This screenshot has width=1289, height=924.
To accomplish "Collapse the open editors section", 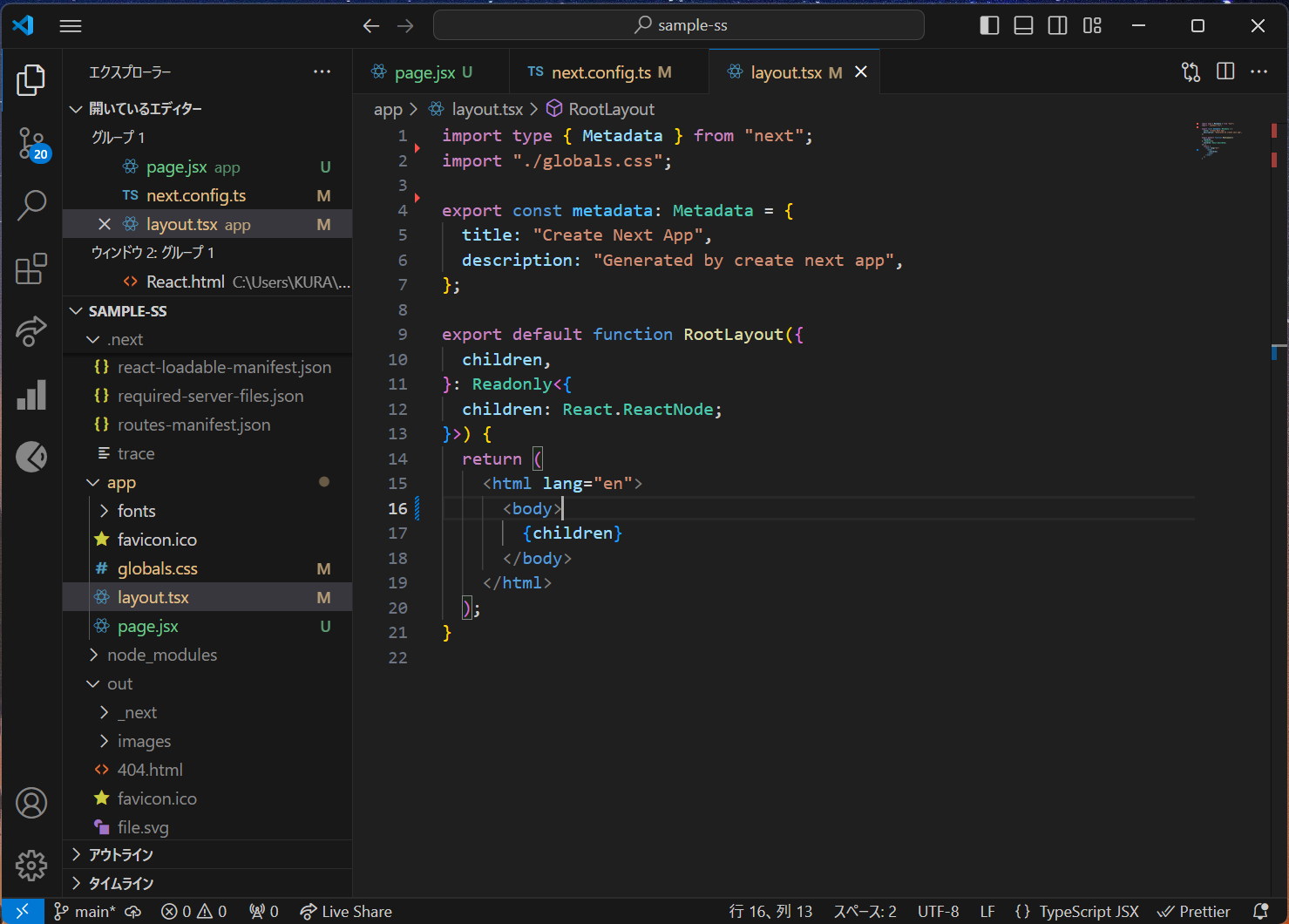I will [x=207, y=108].
